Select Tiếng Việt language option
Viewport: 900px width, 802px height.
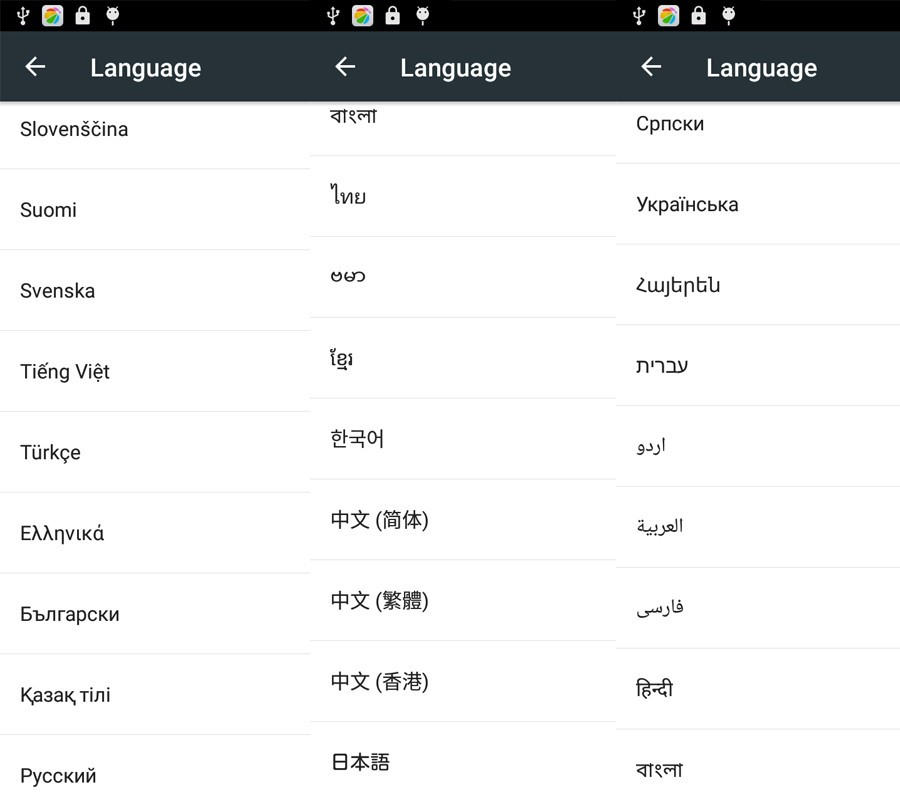(x=65, y=372)
